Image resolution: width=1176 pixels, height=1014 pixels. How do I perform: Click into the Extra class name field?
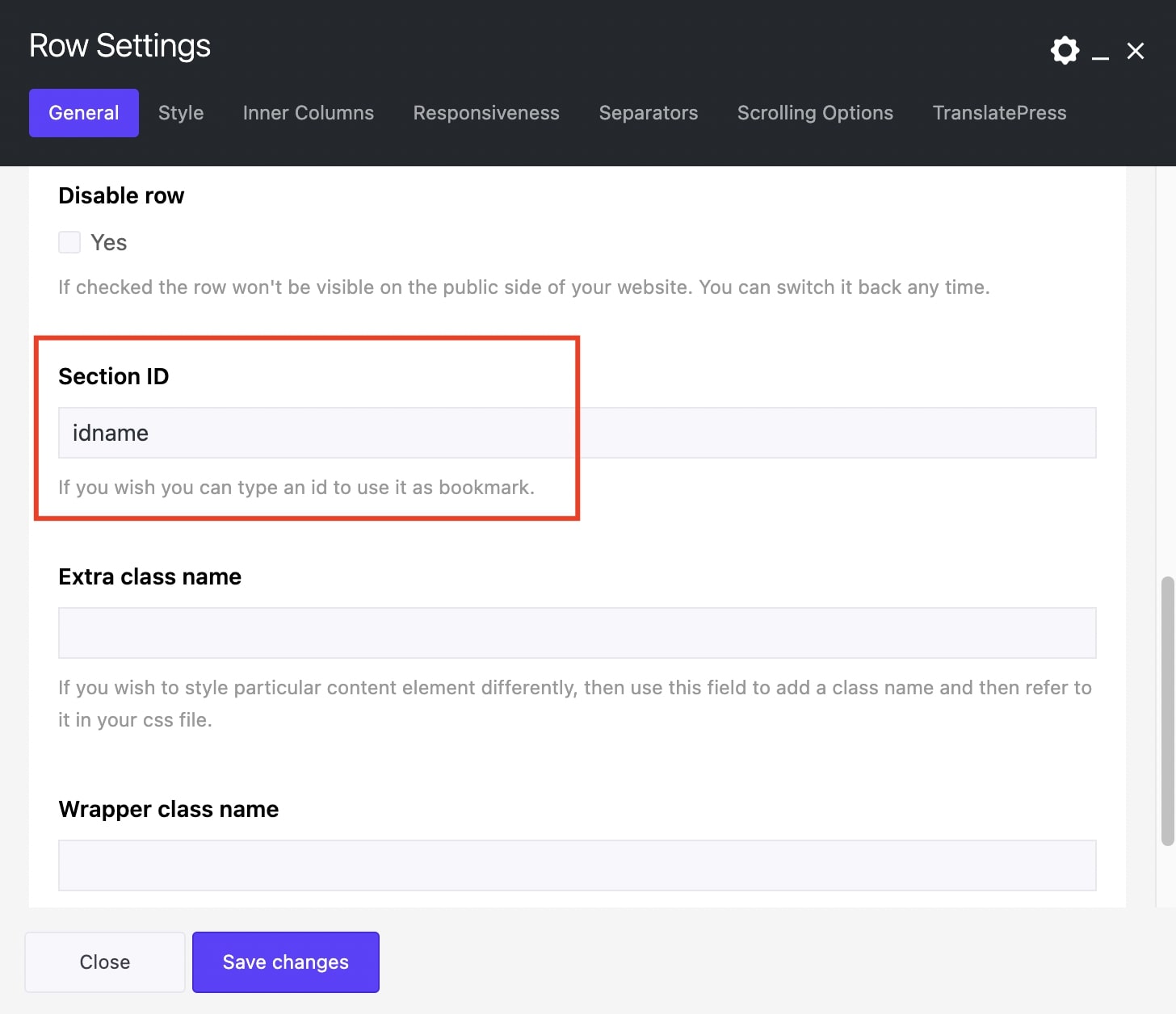pos(577,633)
